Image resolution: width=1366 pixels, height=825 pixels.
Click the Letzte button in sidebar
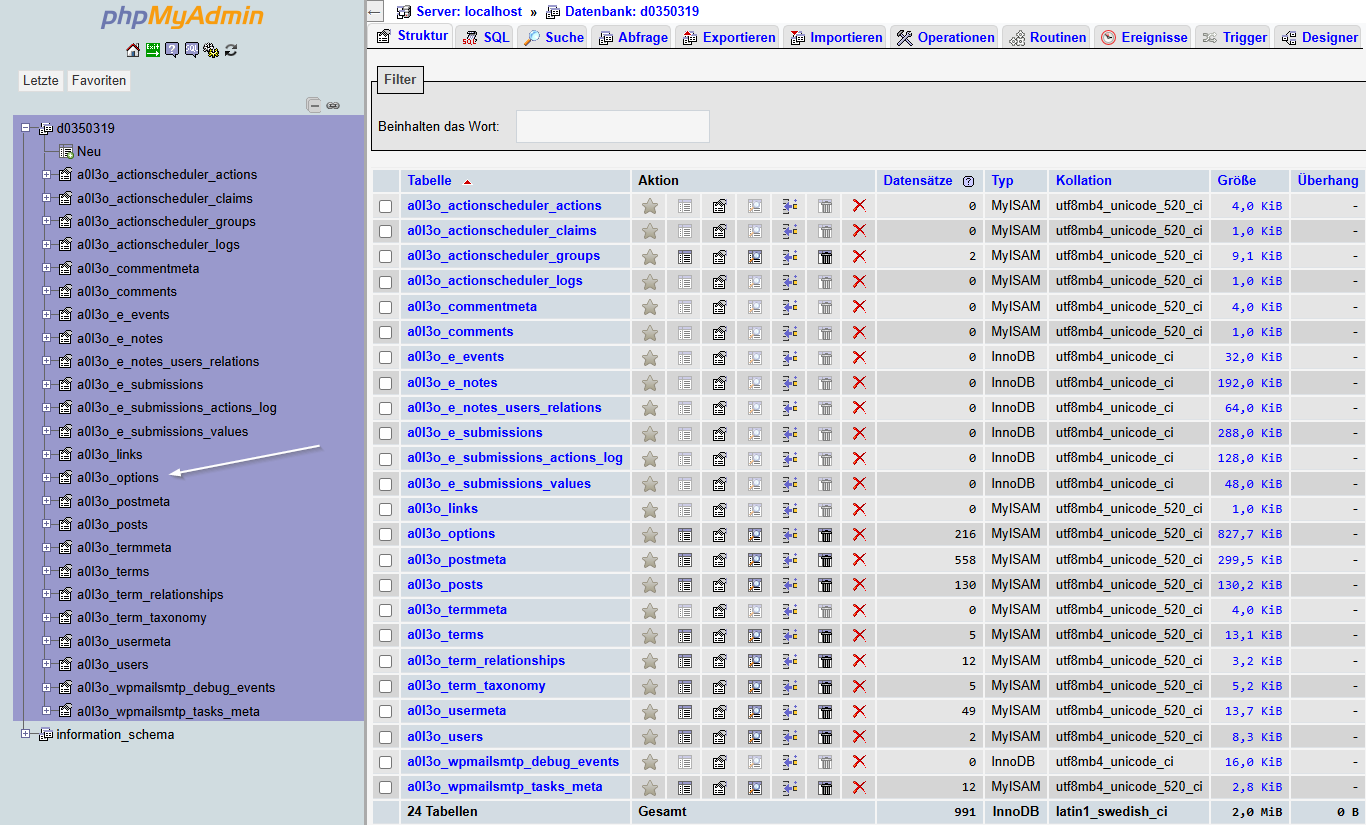coord(41,81)
